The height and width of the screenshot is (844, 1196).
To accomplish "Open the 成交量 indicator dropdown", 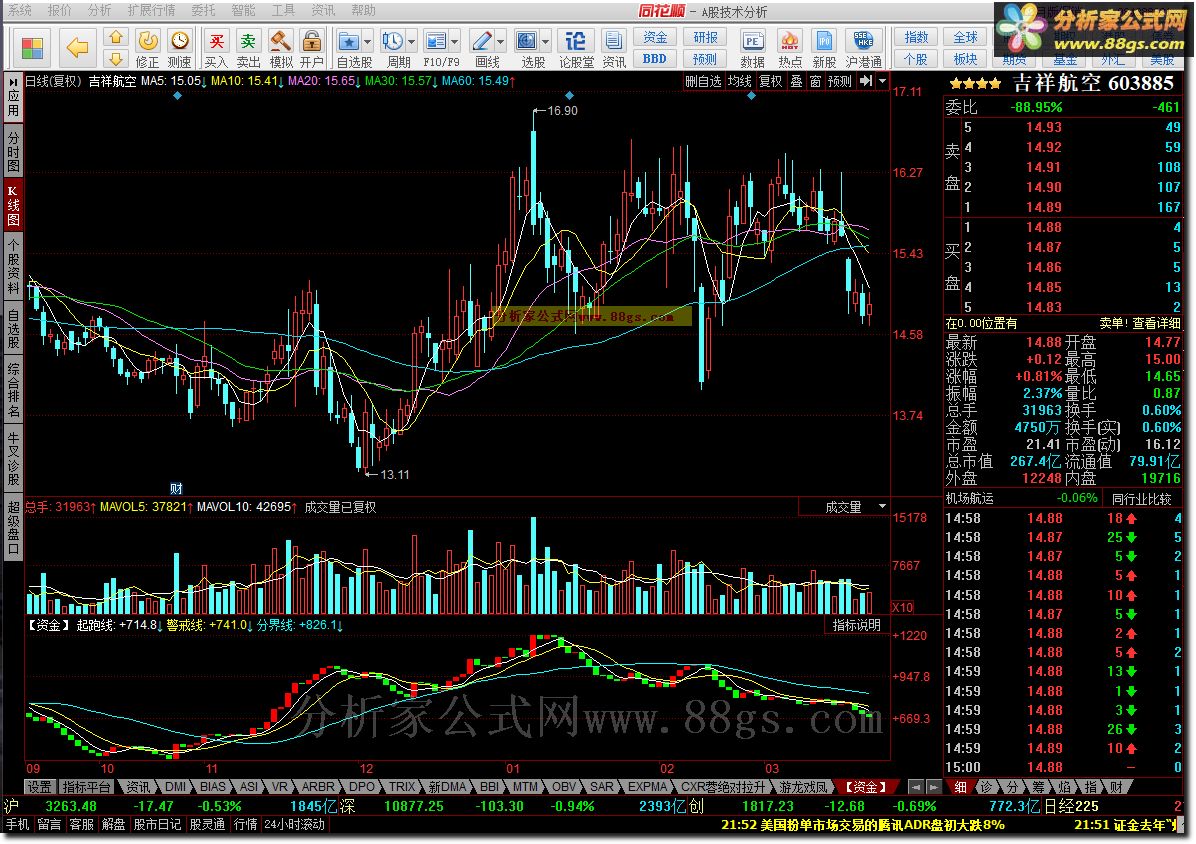I will [x=883, y=506].
